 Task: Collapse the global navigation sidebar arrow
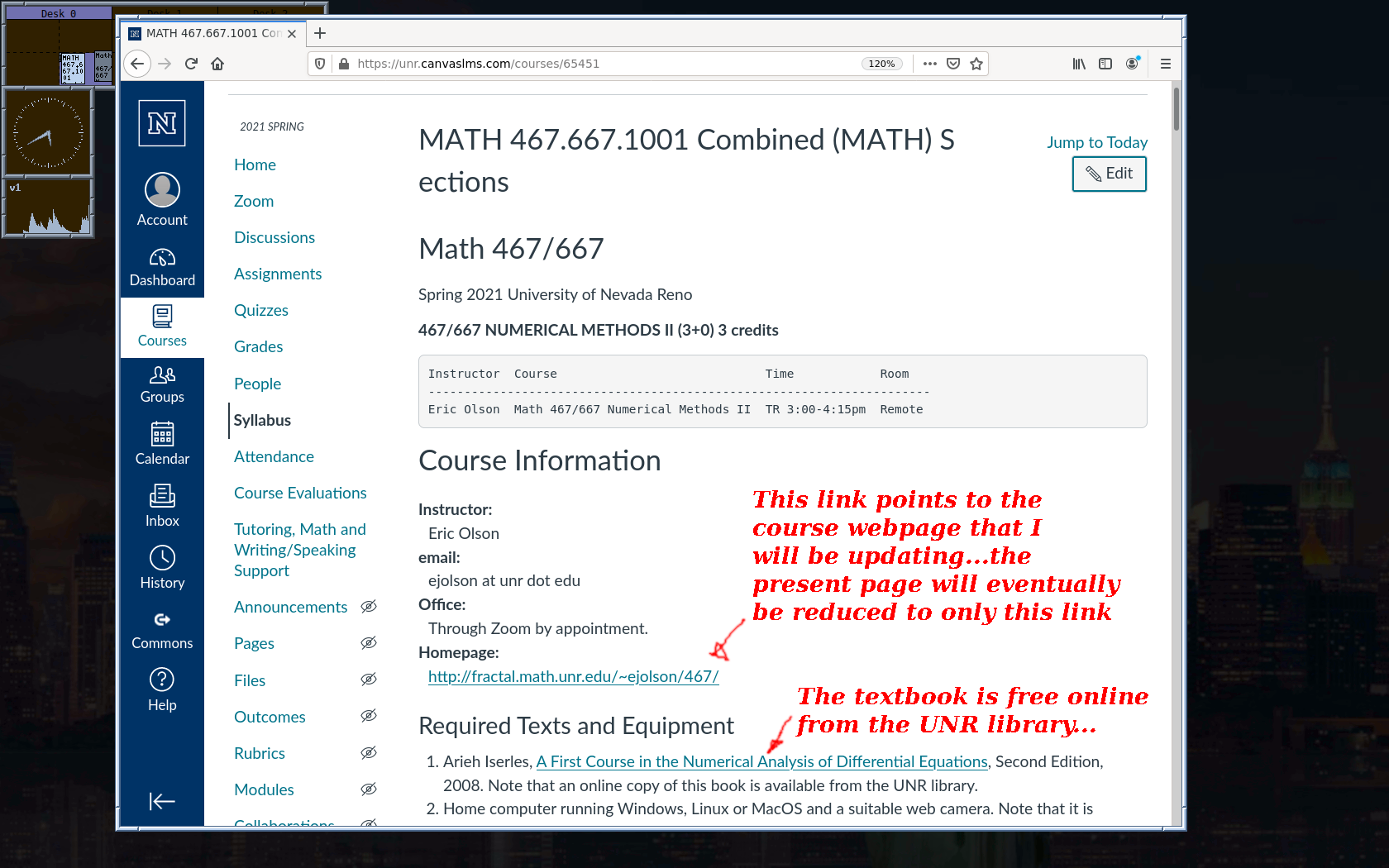point(162,801)
